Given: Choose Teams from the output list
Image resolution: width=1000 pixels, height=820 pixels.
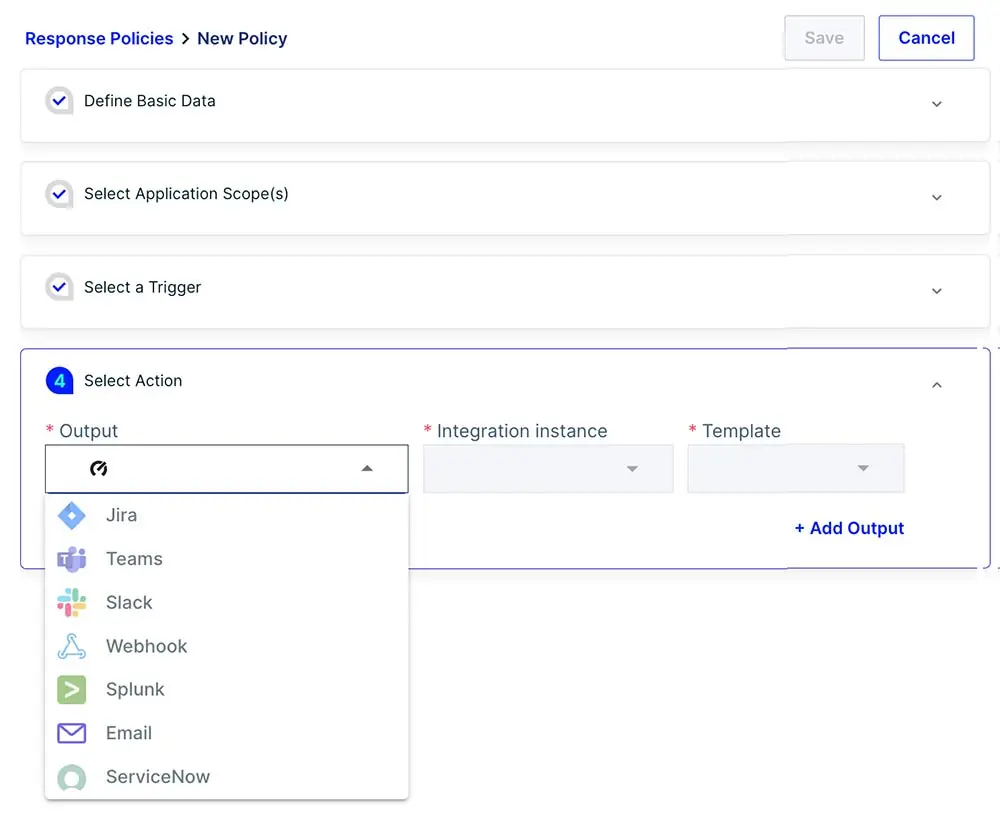Looking at the screenshot, I should 226,559.
